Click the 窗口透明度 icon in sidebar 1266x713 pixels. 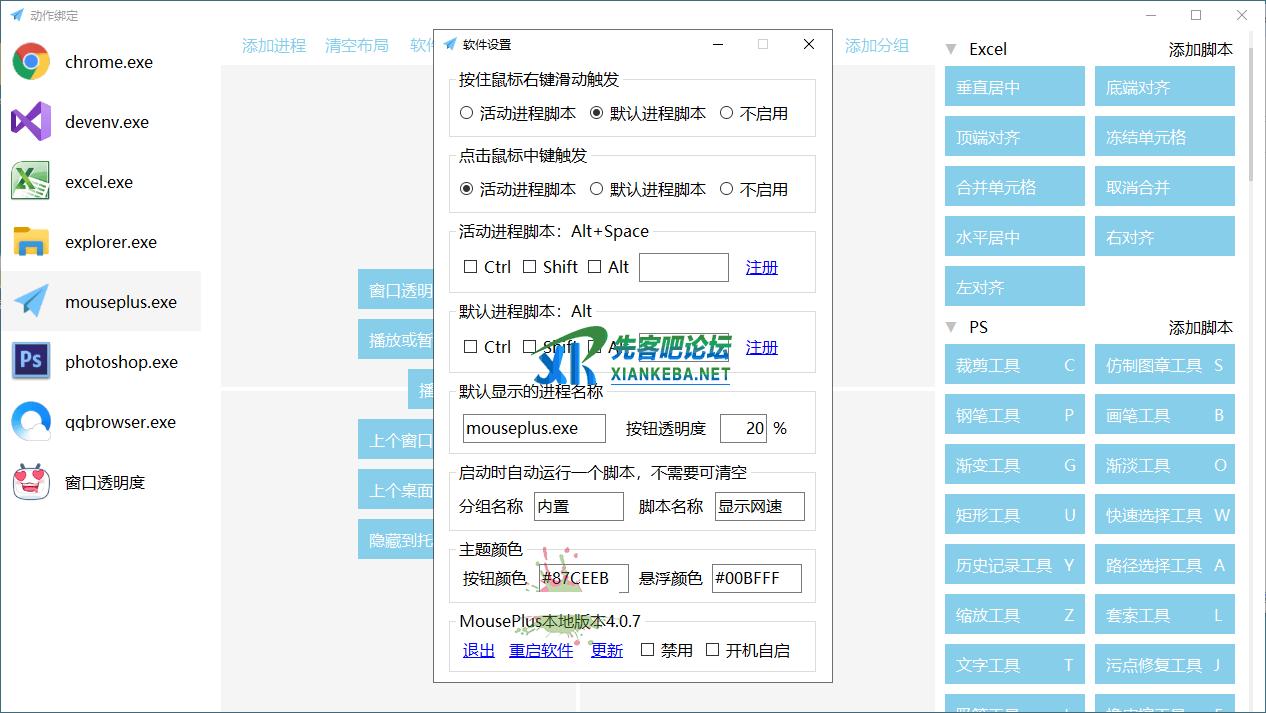pyautogui.click(x=31, y=482)
